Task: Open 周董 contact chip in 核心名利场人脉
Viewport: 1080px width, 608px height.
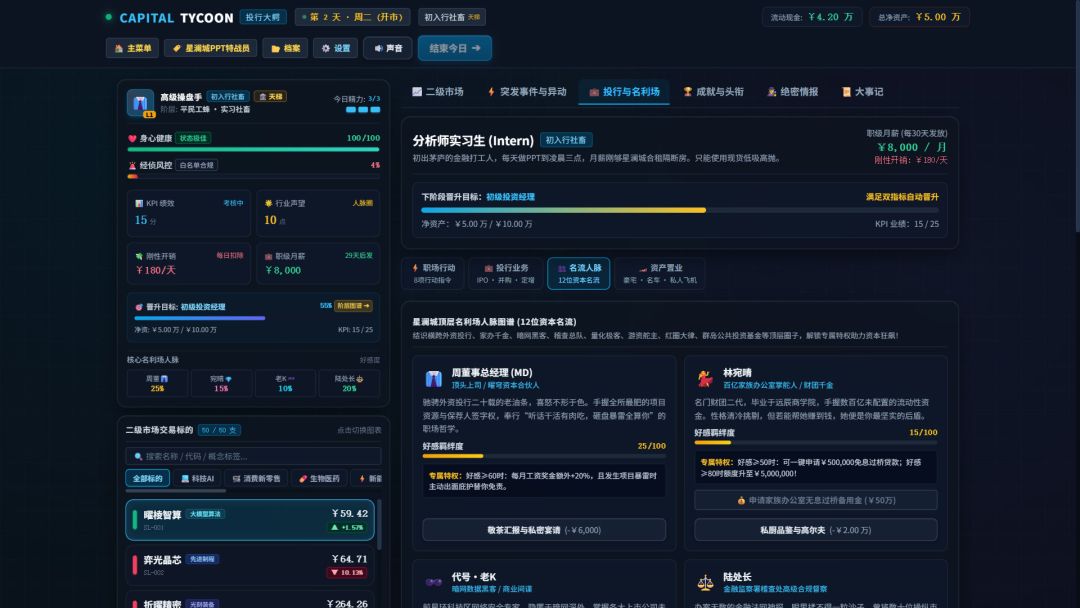Action: (157, 384)
